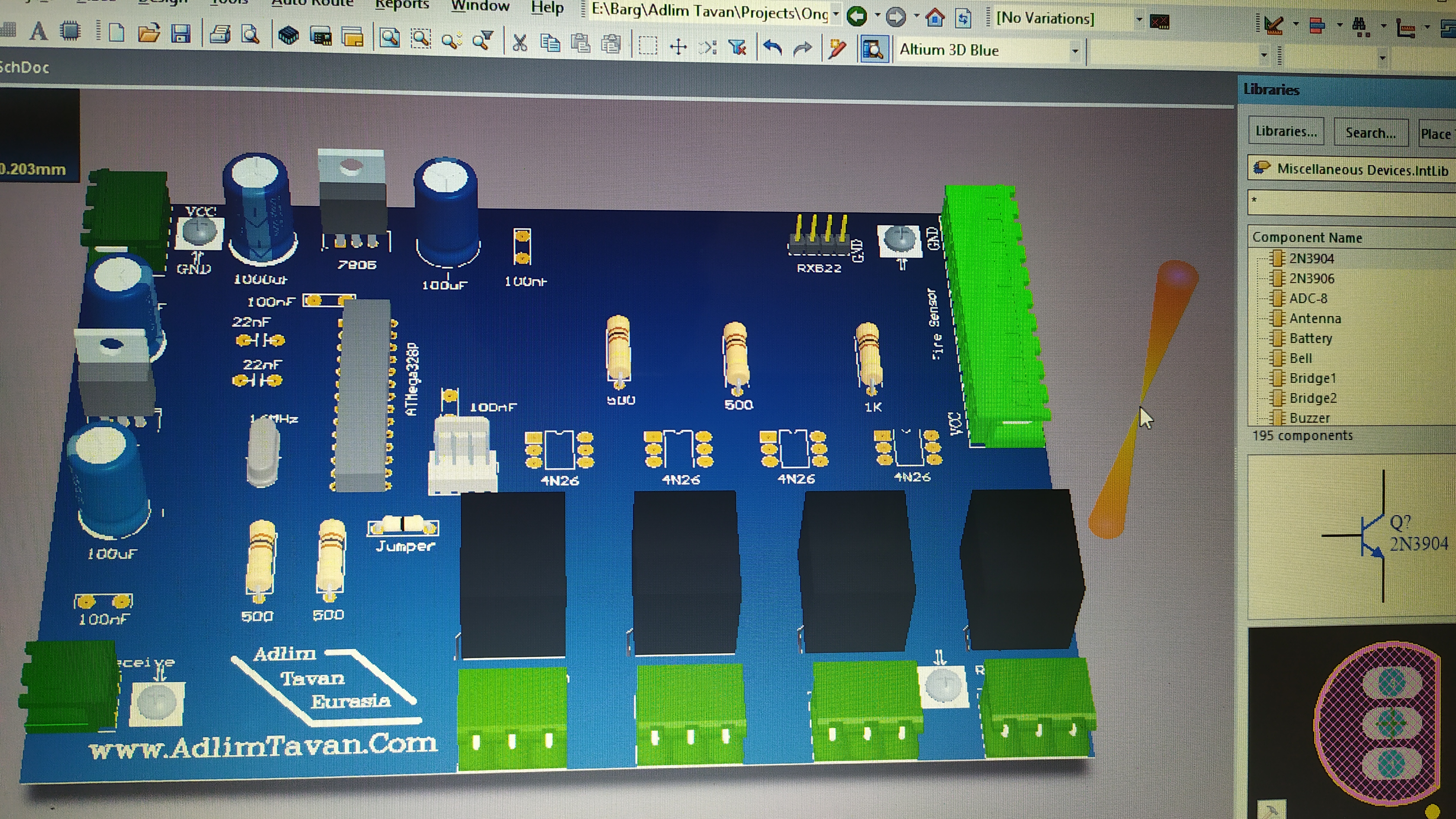Open a document via folder icon
The image size is (1456, 819).
click(149, 33)
